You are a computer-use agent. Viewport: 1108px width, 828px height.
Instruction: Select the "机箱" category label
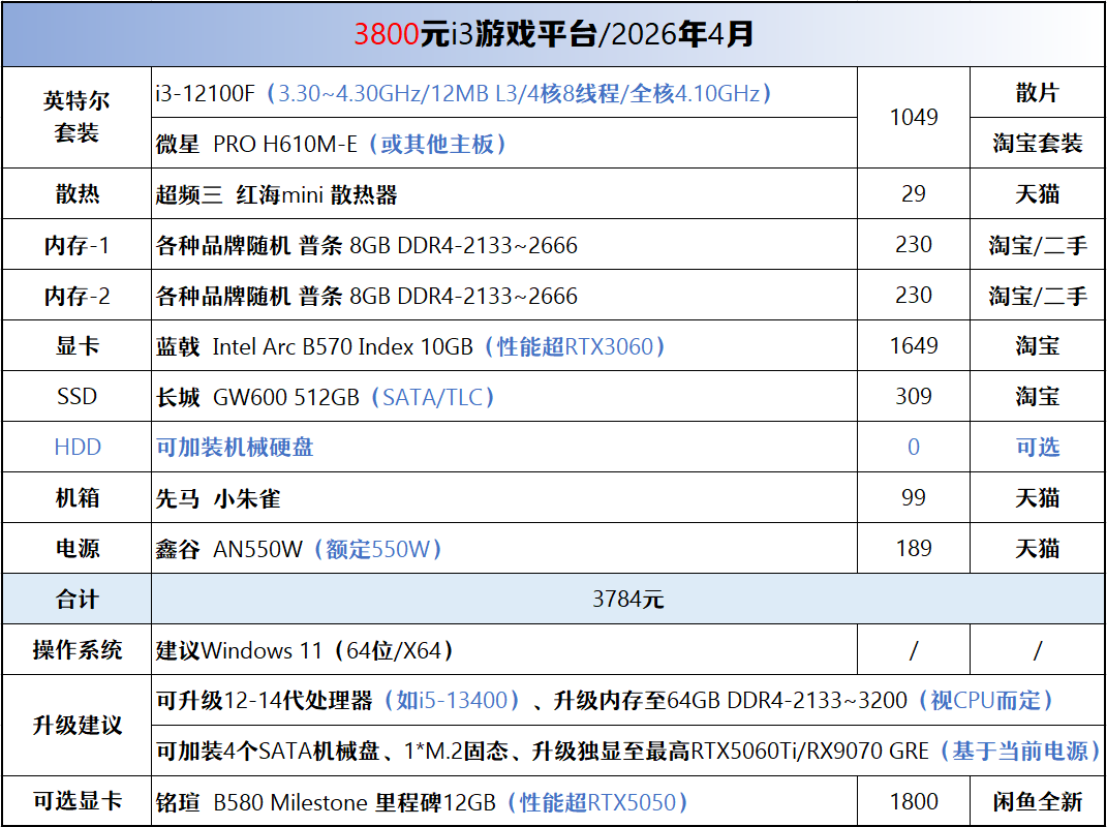[77, 498]
